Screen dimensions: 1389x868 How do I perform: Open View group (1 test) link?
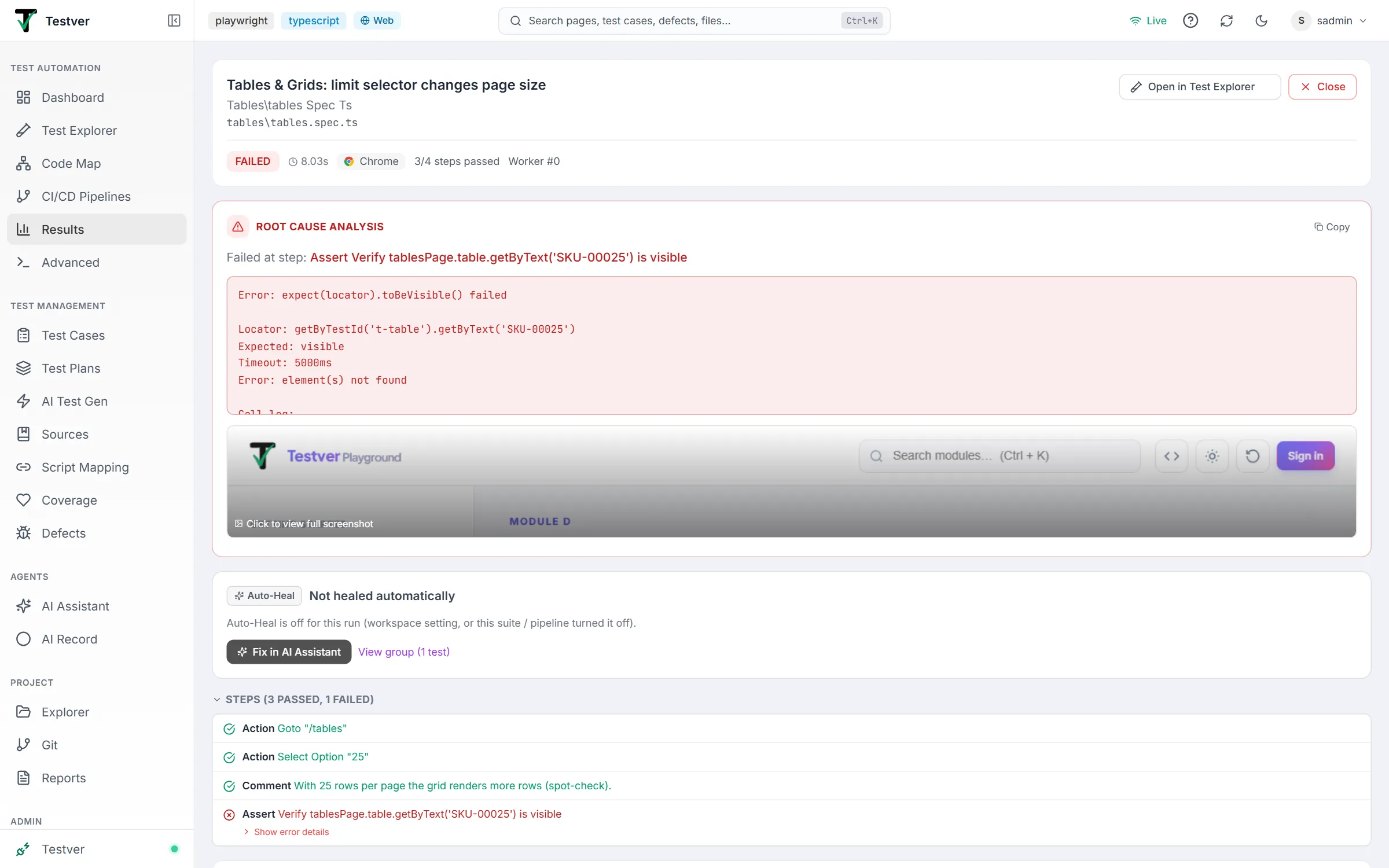coord(404,652)
